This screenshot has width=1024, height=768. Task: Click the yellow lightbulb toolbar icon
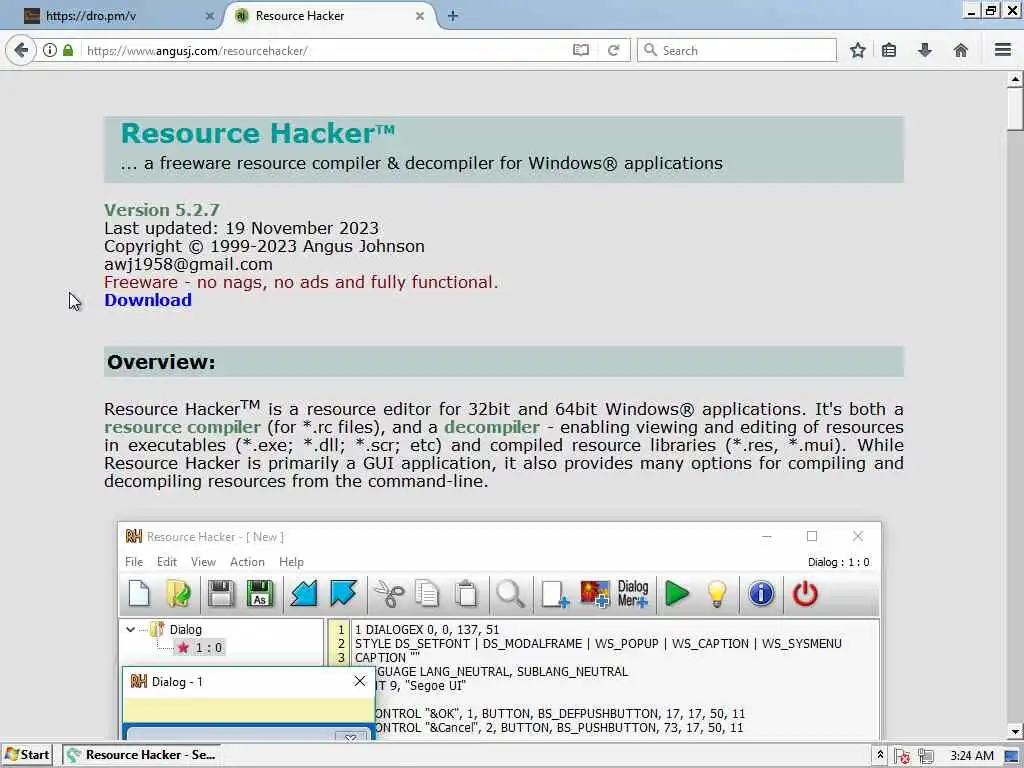click(717, 594)
